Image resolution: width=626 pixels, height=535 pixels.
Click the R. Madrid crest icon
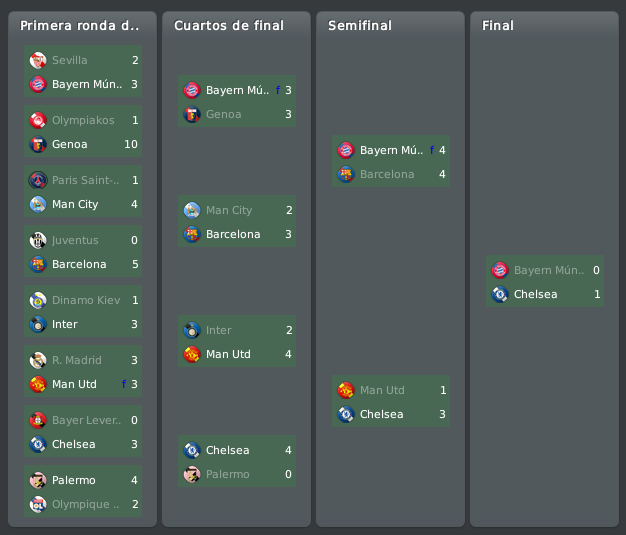click(38, 360)
